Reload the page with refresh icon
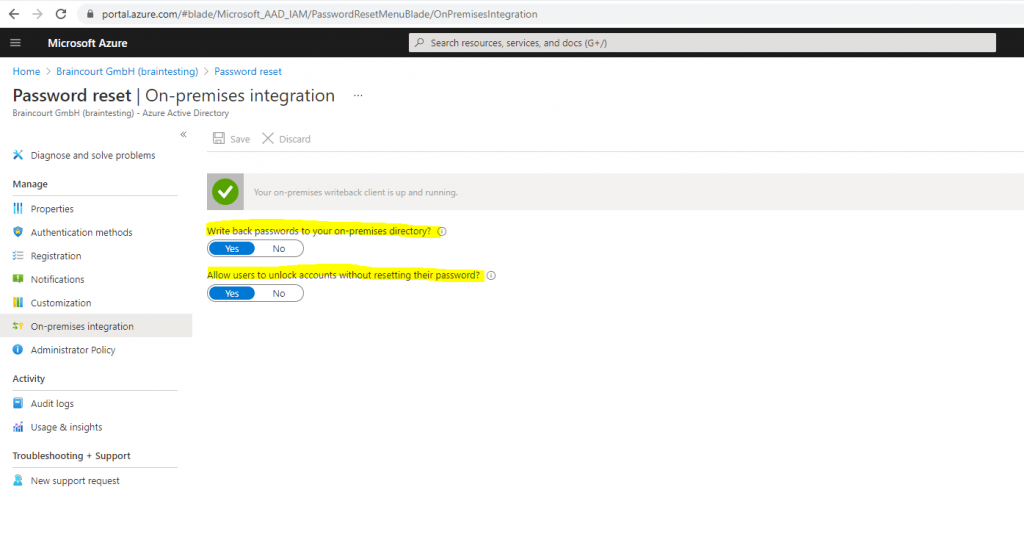The image size is (1024, 548). (x=61, y=14)
